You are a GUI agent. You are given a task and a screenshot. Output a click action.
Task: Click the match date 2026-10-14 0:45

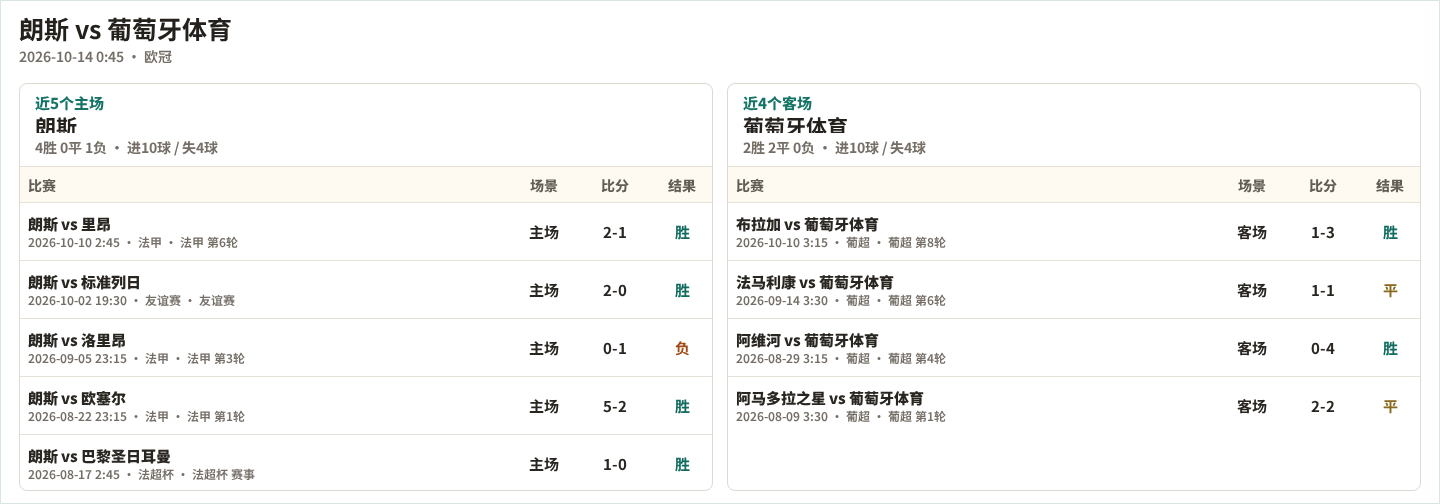(x=71, y=57)
